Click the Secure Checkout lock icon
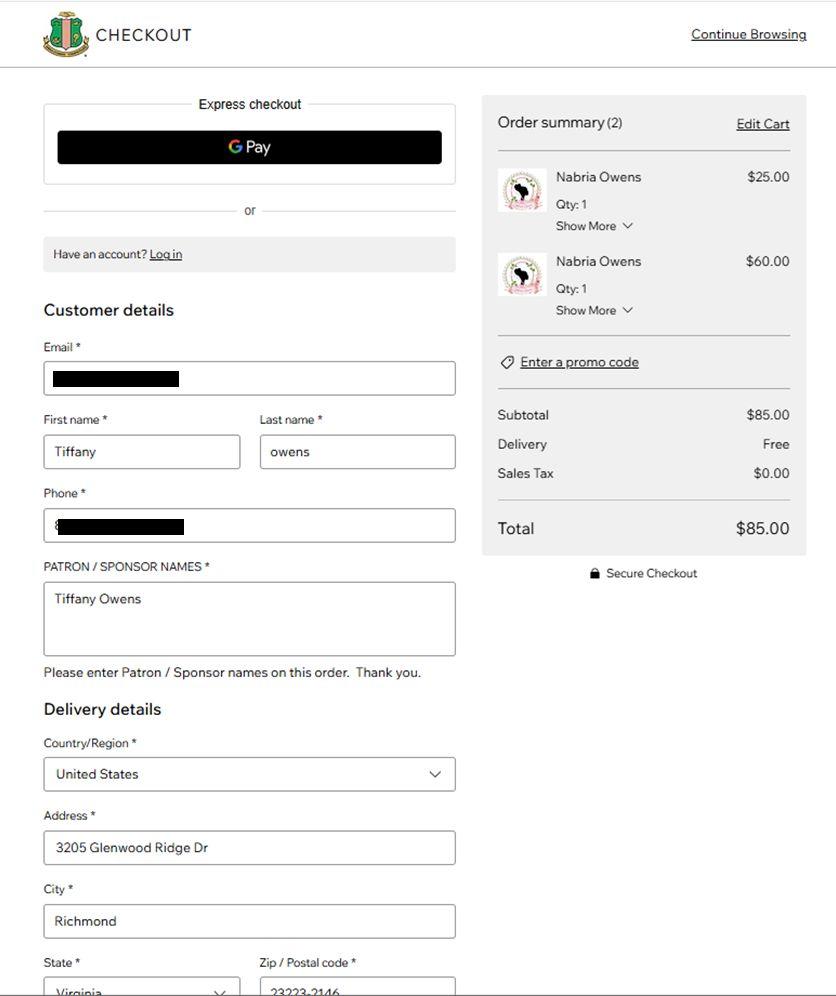This screenshot has height=996, width=836. click(595, 573)
